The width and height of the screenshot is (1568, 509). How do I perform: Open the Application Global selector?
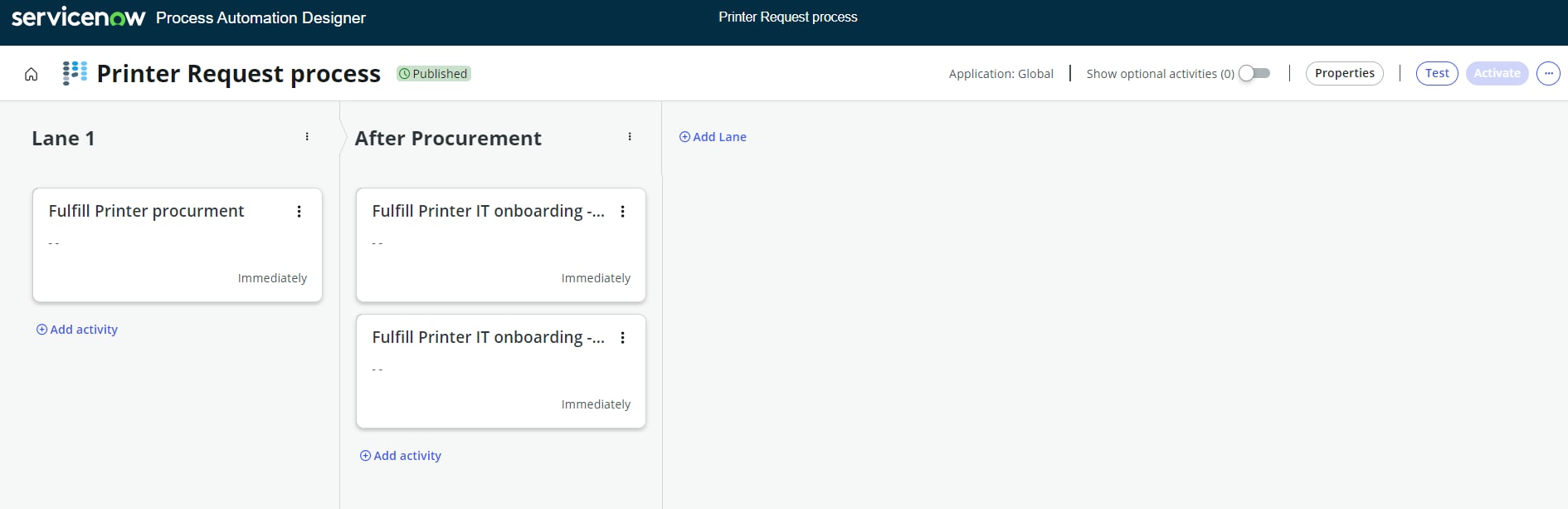click(x=1001, y=73)
